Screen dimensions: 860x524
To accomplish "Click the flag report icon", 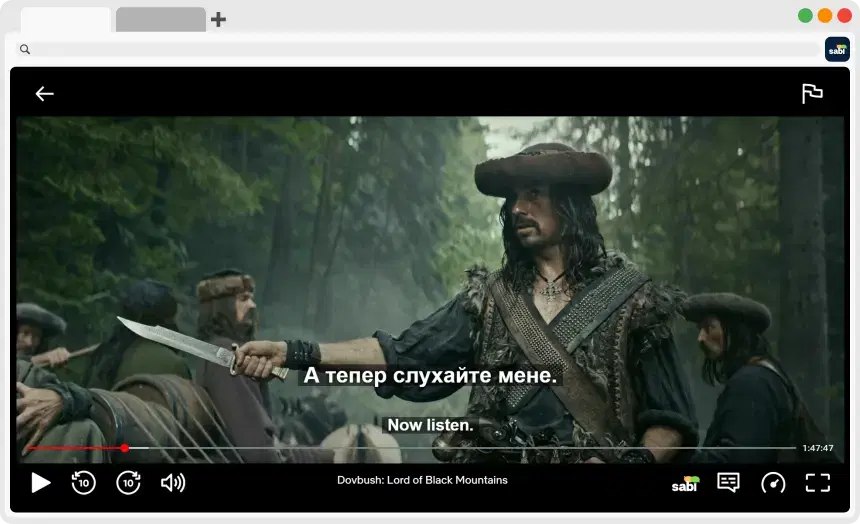I will (812, 93).
